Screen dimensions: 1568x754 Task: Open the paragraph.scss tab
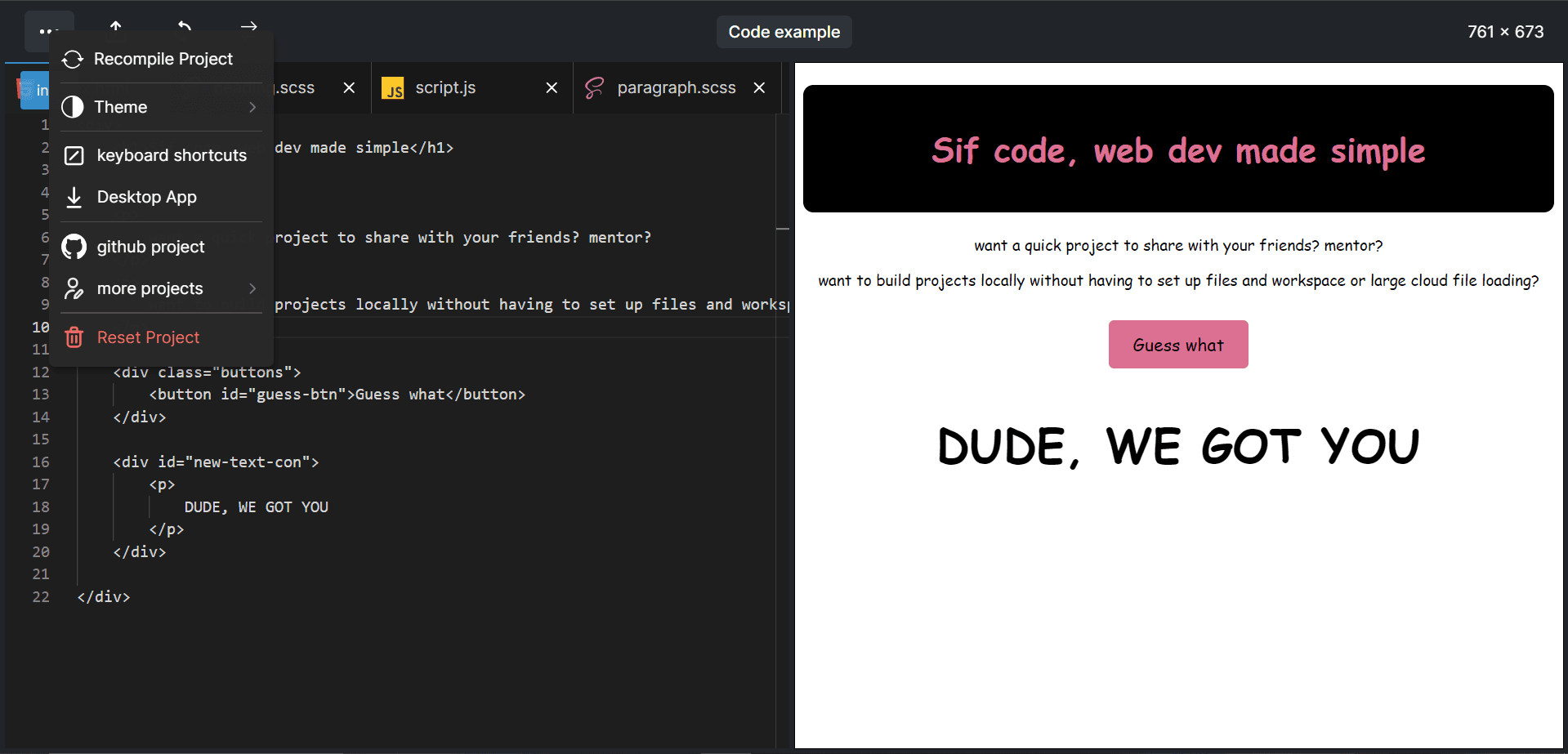click(676, 87)
